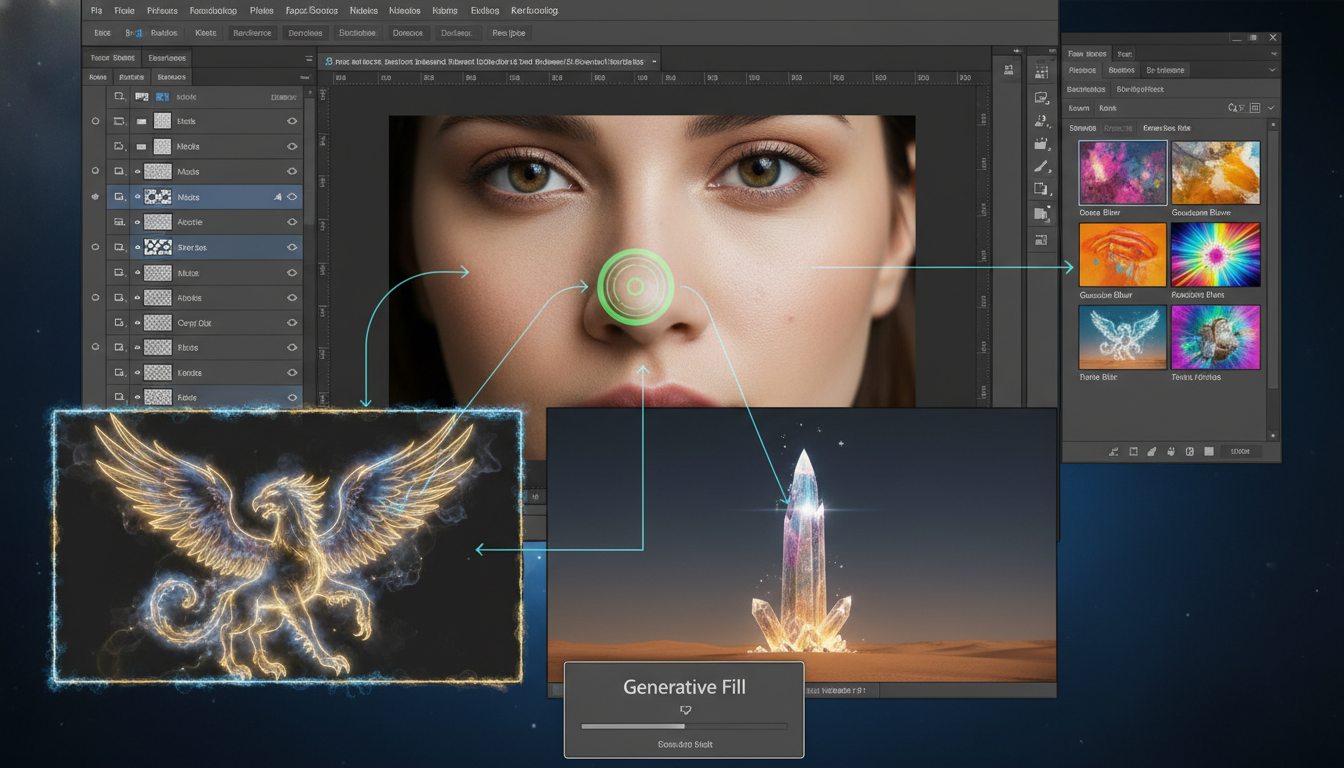Image resolution: width=1344 pixels, height=768 pixels.
Task: Open the dropdown chevron next to the search field
Action: (x=1271, y=108)
